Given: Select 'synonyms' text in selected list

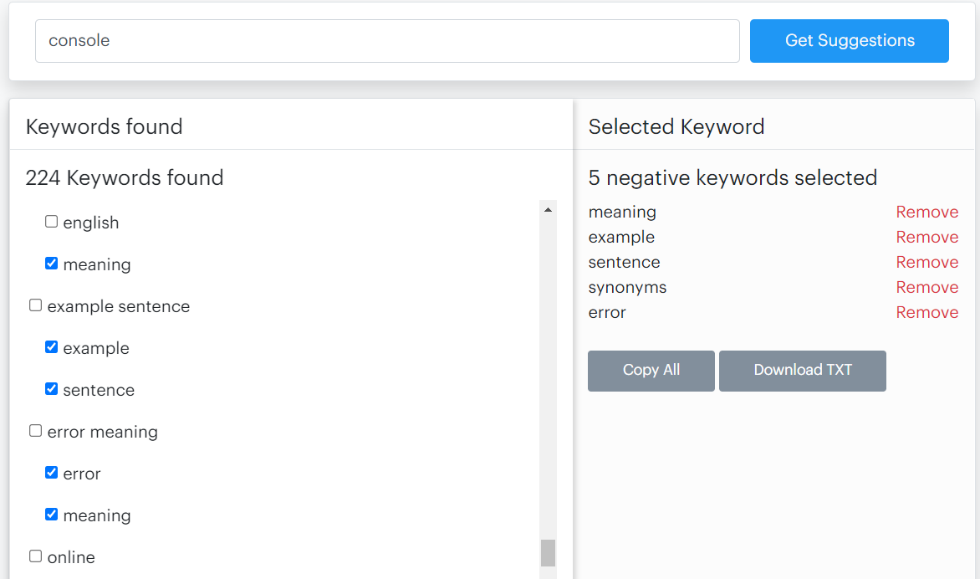Looking at the screenshot, I should click(x=628, y=288).
